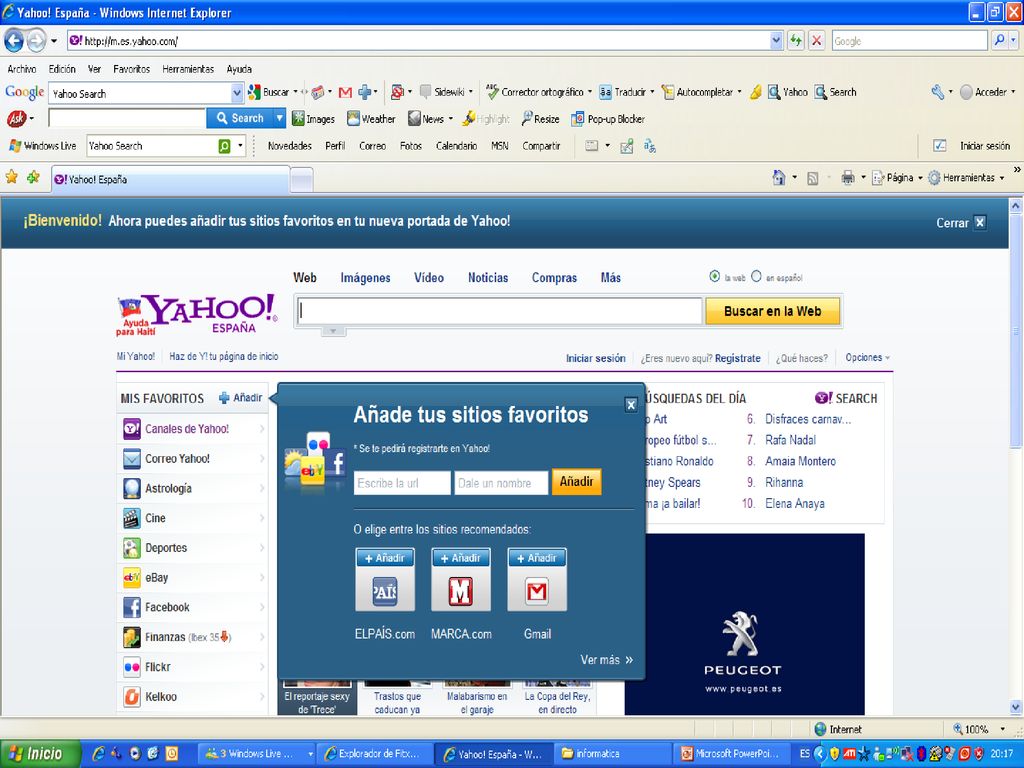
Task: Select the 'en español' radio button
Action: coord(756,276)
